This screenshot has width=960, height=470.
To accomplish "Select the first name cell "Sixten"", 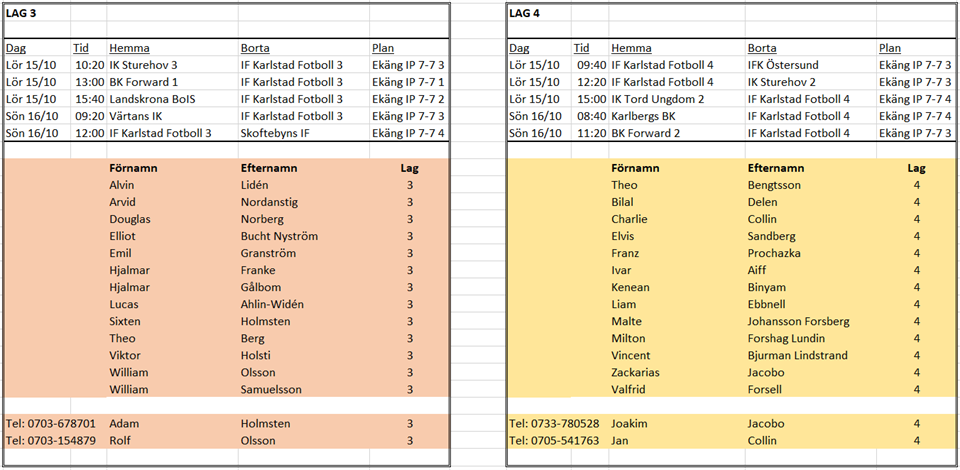I will (126, 321).
